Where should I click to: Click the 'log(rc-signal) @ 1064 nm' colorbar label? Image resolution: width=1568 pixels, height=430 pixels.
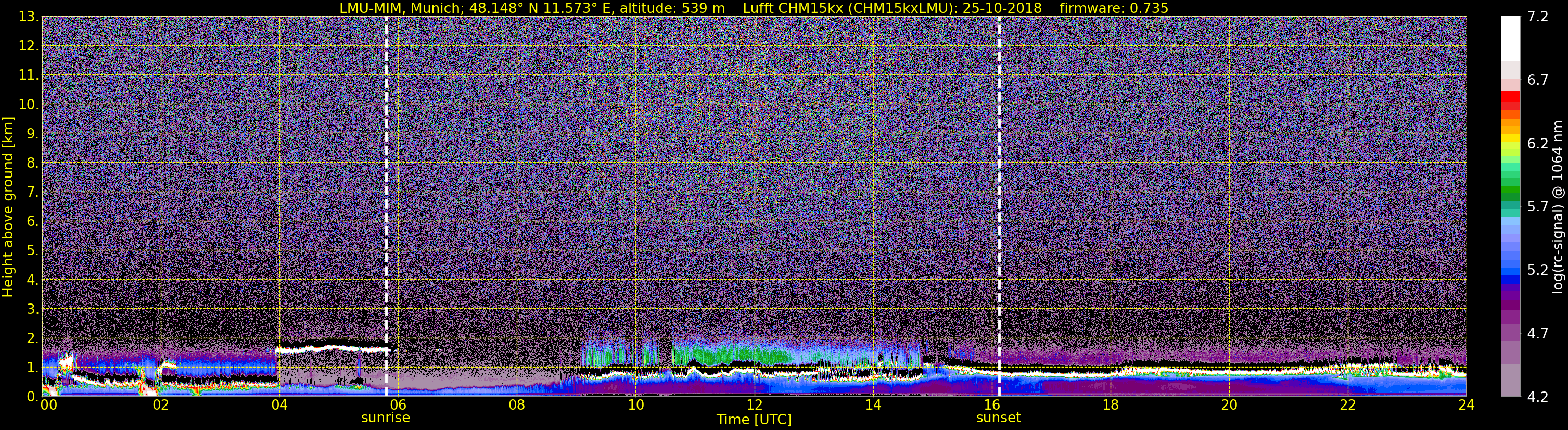tap(1558, 207)
